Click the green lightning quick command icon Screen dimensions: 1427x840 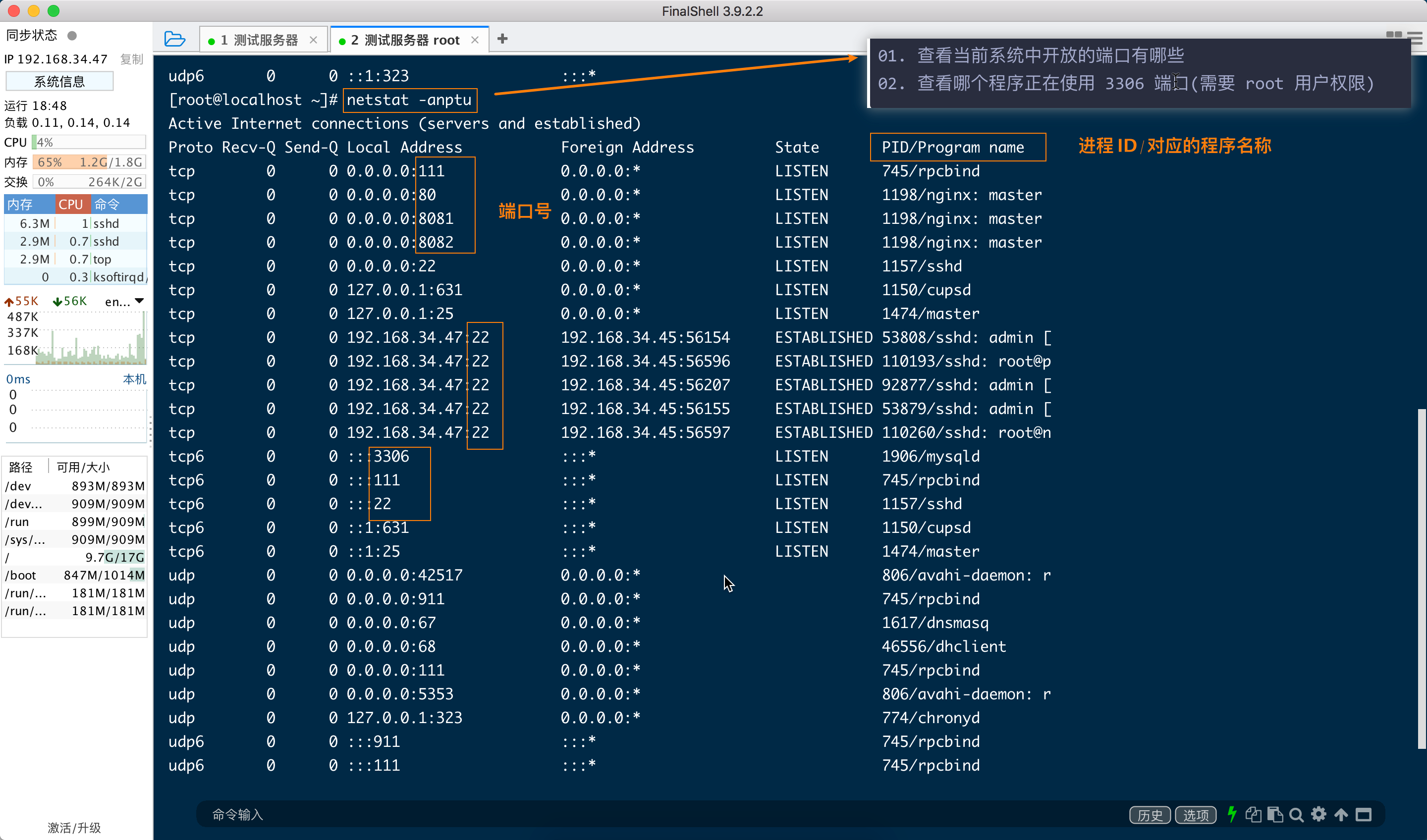(x=1232, y=814)
